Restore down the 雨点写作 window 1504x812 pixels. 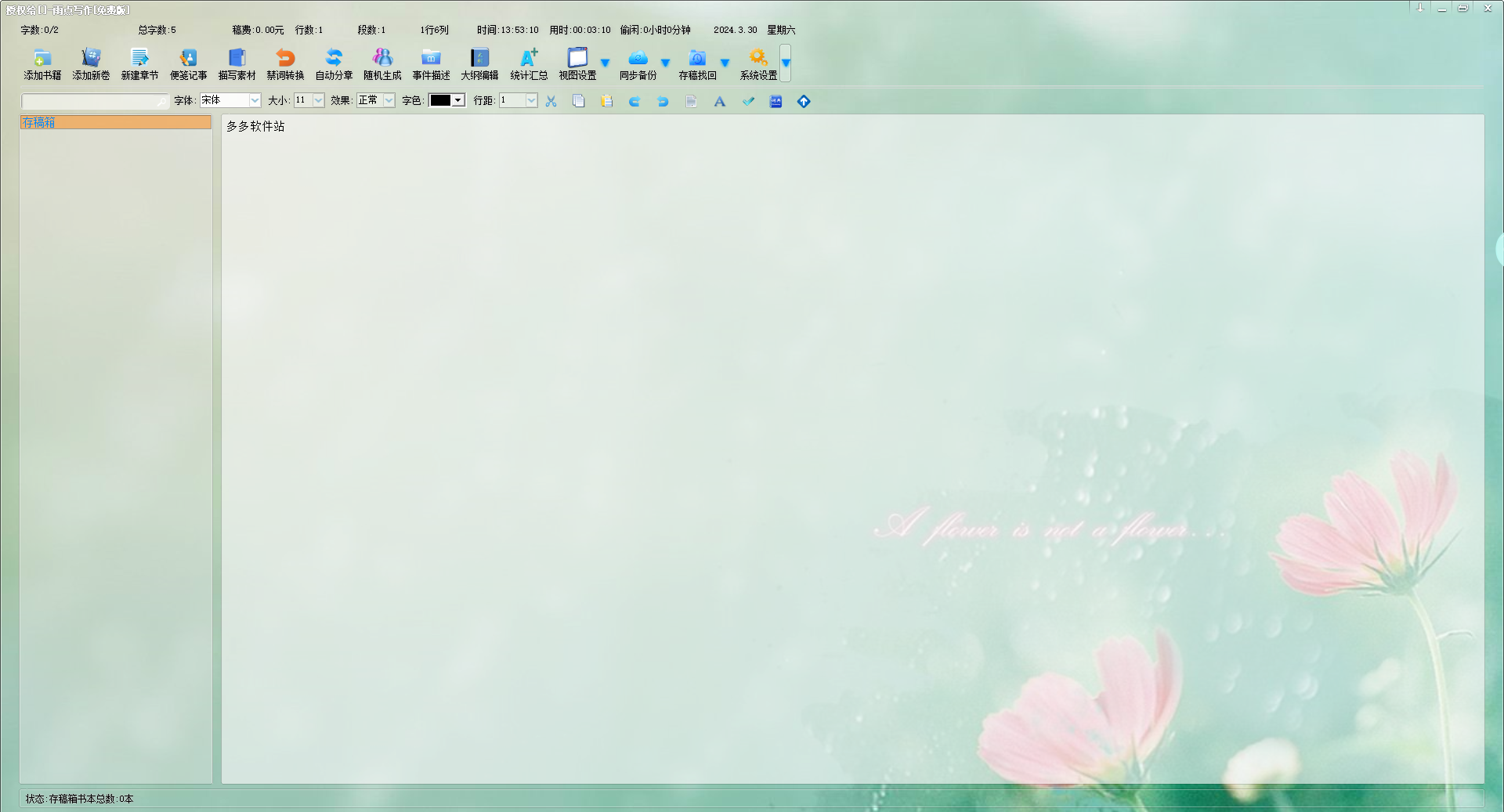pos(1462,8)
